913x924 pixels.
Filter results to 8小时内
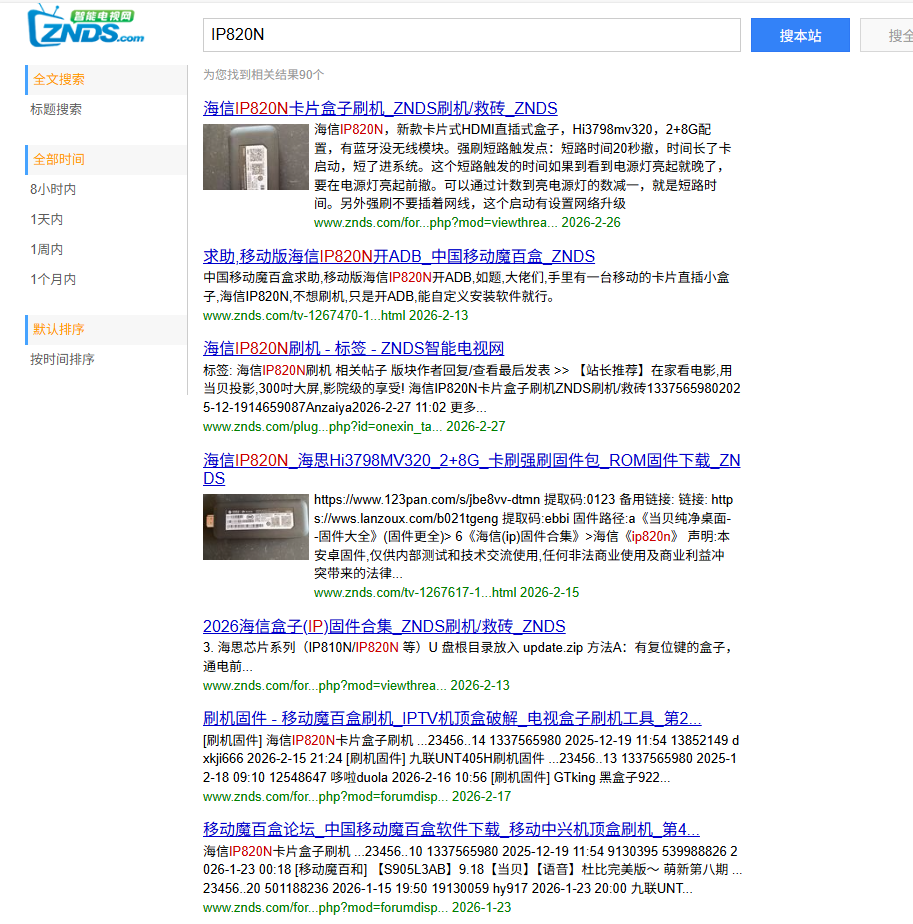tap(53, 189)
